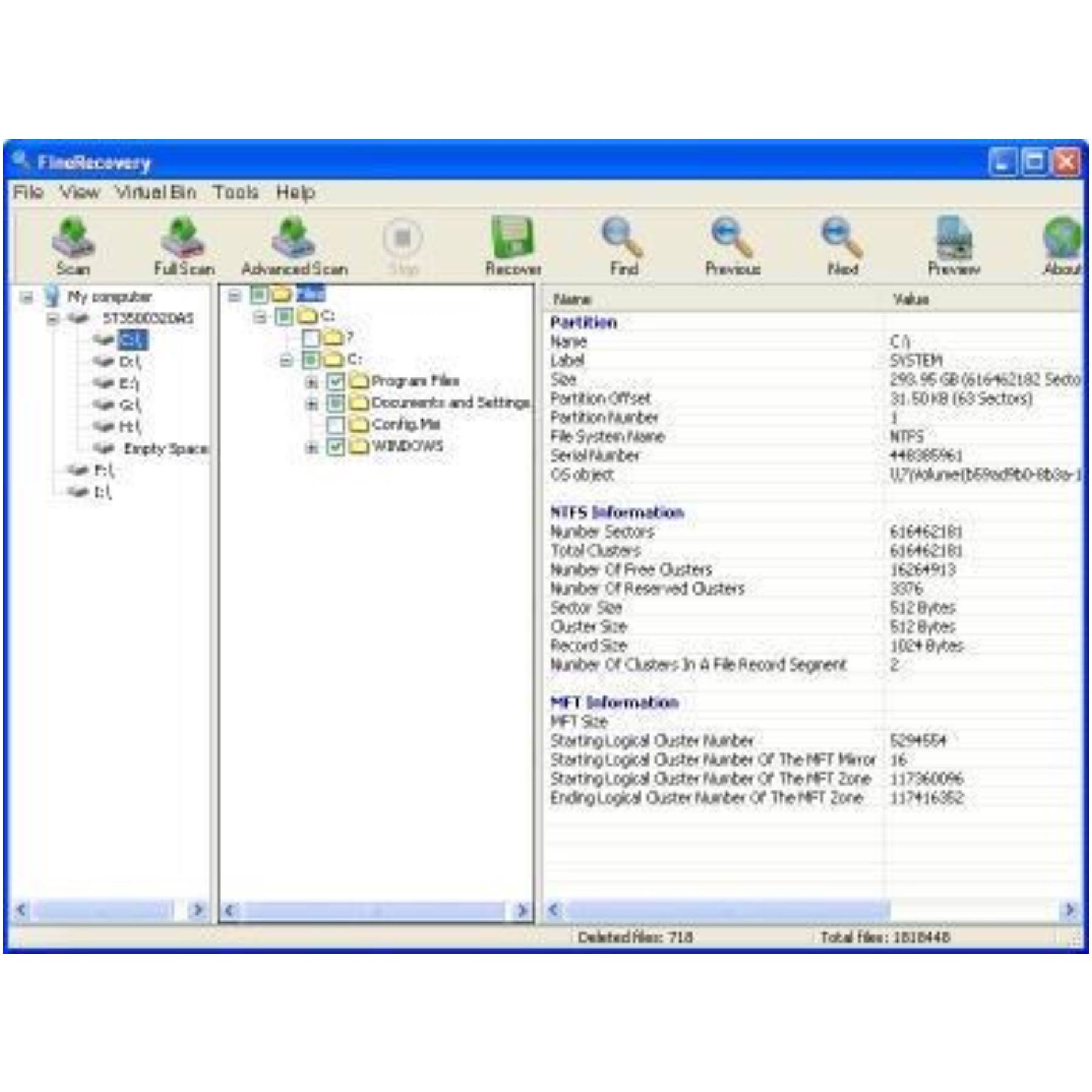Viewport: 1092px width, 1092px height.
Task: Click the Name column header
Action: tap(713, 298)
